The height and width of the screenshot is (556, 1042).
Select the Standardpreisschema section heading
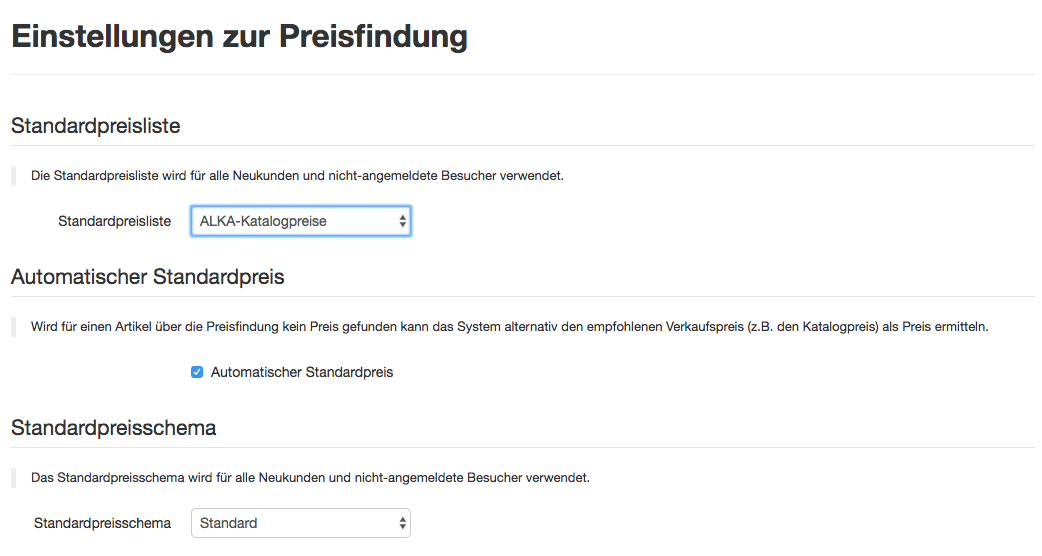pyautogui.click(x=114, y=428)
